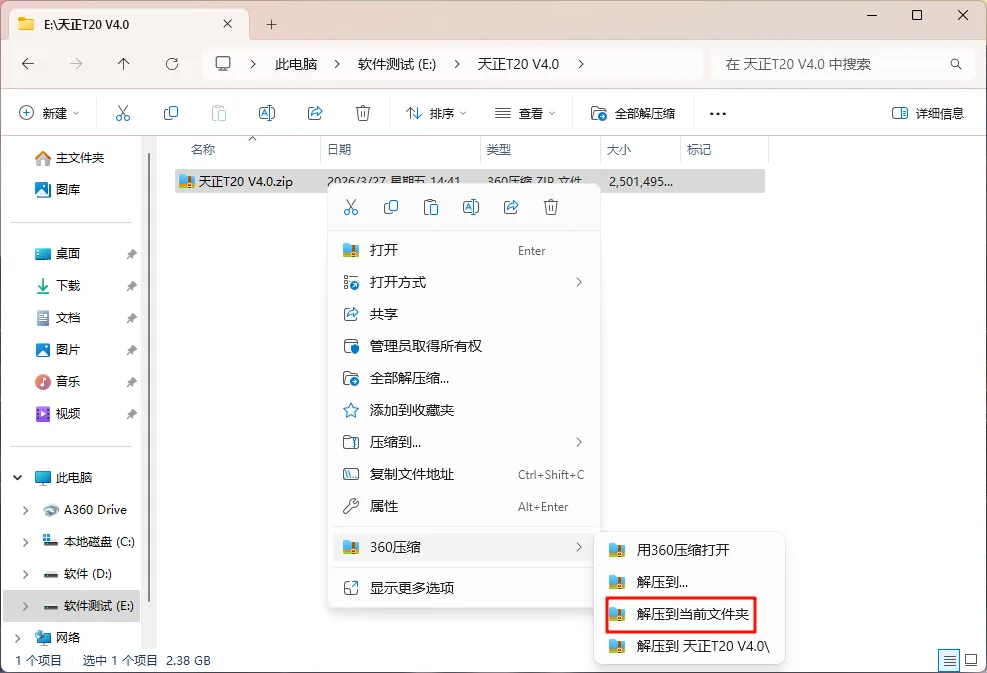Expand the chevron after 天正T20 V4.0 breadcrumb
This screenshot has width=987, height=673.
click(x=580, y=64)
